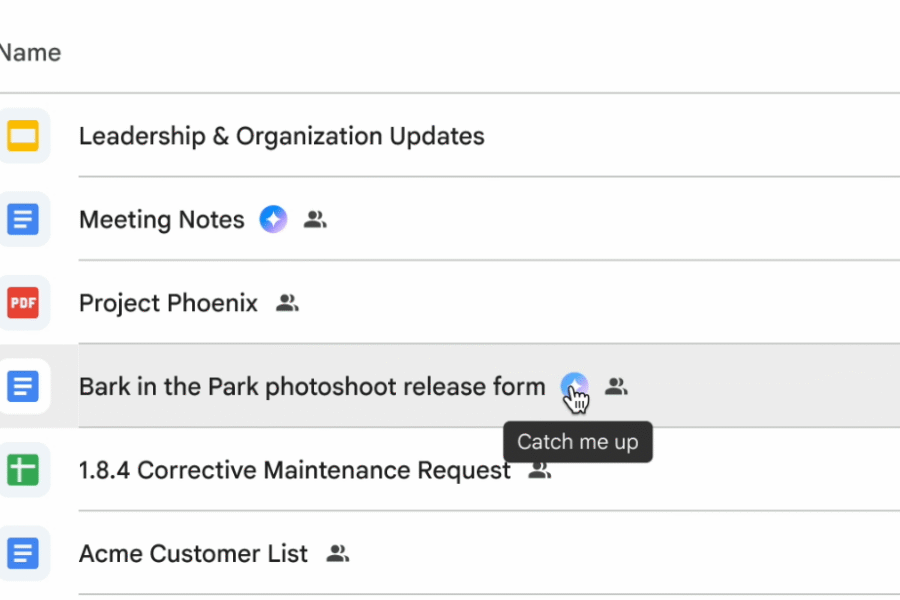The width and height of the screenshot is (900, 600).
Task: Open the Leadership & Organization Updates presentation
Action: 282,135
